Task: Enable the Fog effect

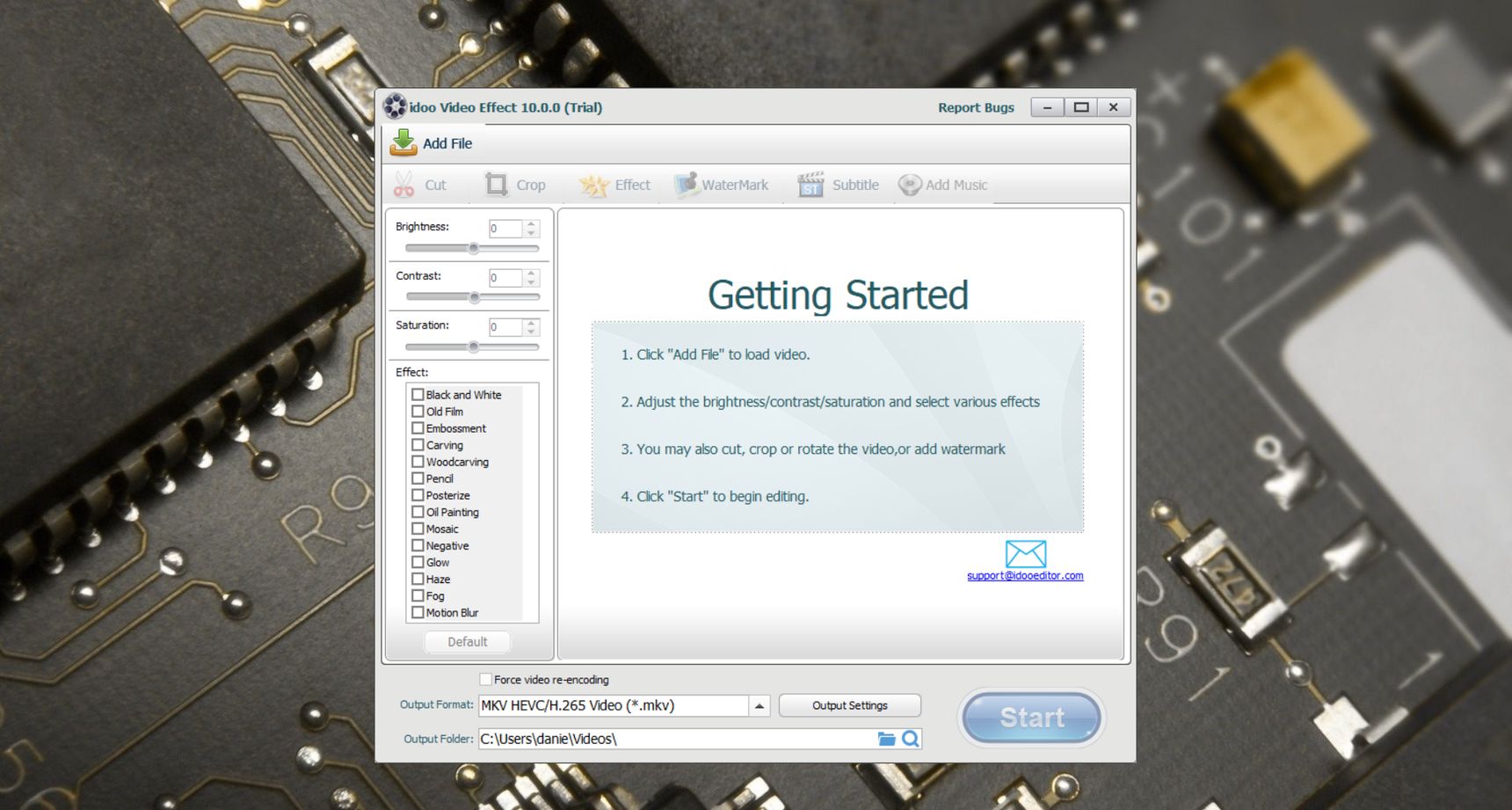Action: pos(418,595)
